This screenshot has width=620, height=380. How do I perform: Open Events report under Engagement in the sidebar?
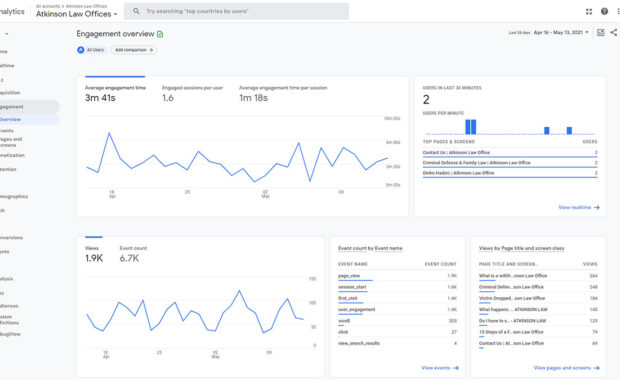[x=7, y=130]
